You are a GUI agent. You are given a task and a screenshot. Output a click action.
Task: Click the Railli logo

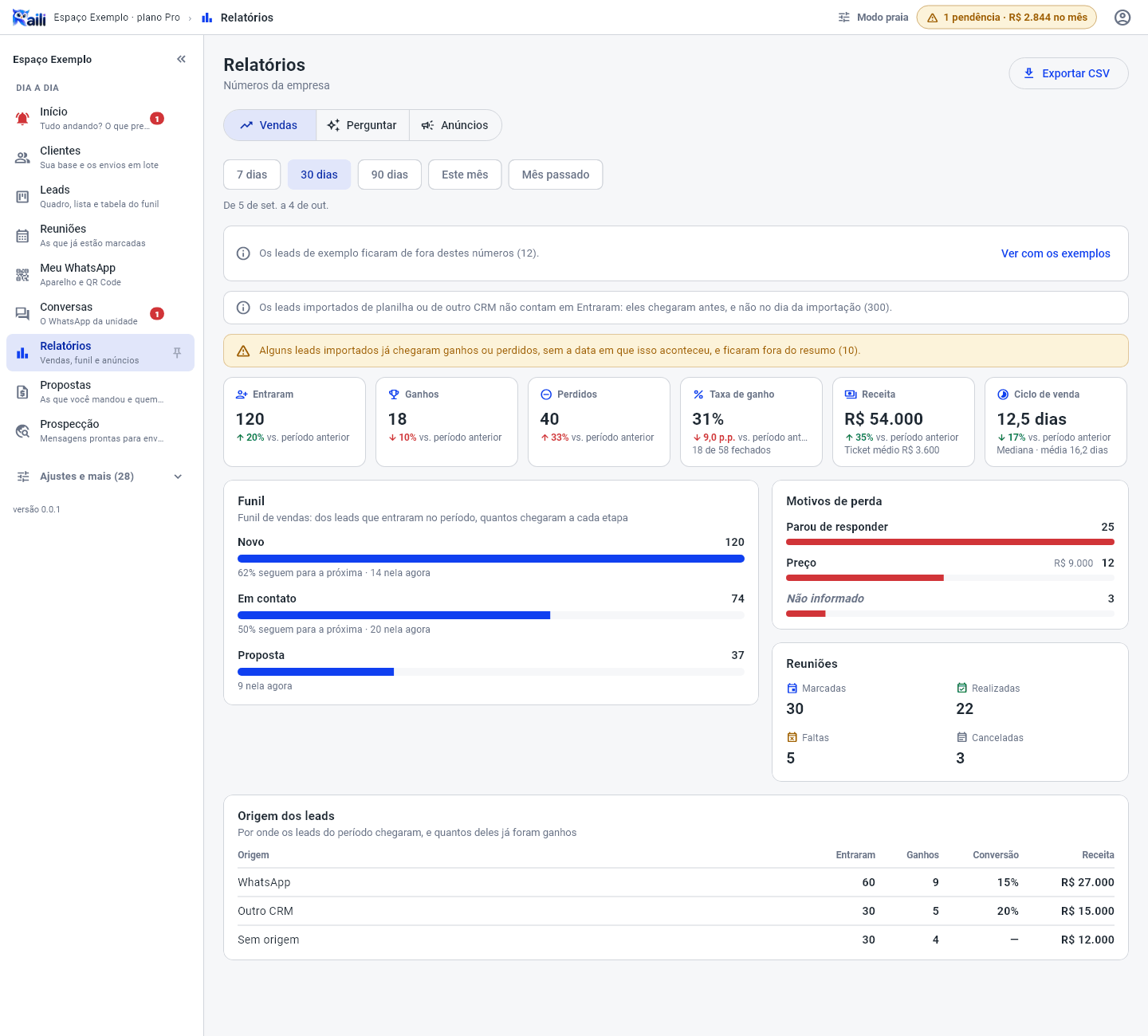pos(29,18)
